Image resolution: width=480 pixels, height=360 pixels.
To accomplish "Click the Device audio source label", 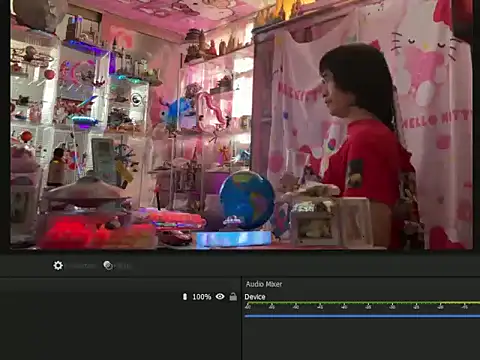I will pyautogui.click(x=255, y=297).
